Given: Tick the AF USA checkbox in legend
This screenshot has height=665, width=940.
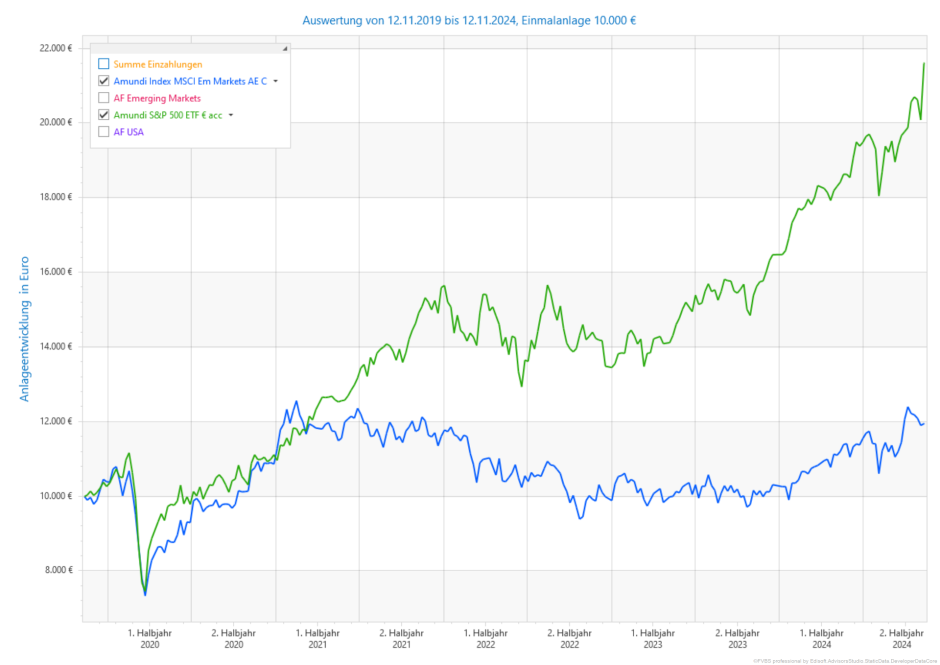Looking at the screenshot, I should point(104,132).
